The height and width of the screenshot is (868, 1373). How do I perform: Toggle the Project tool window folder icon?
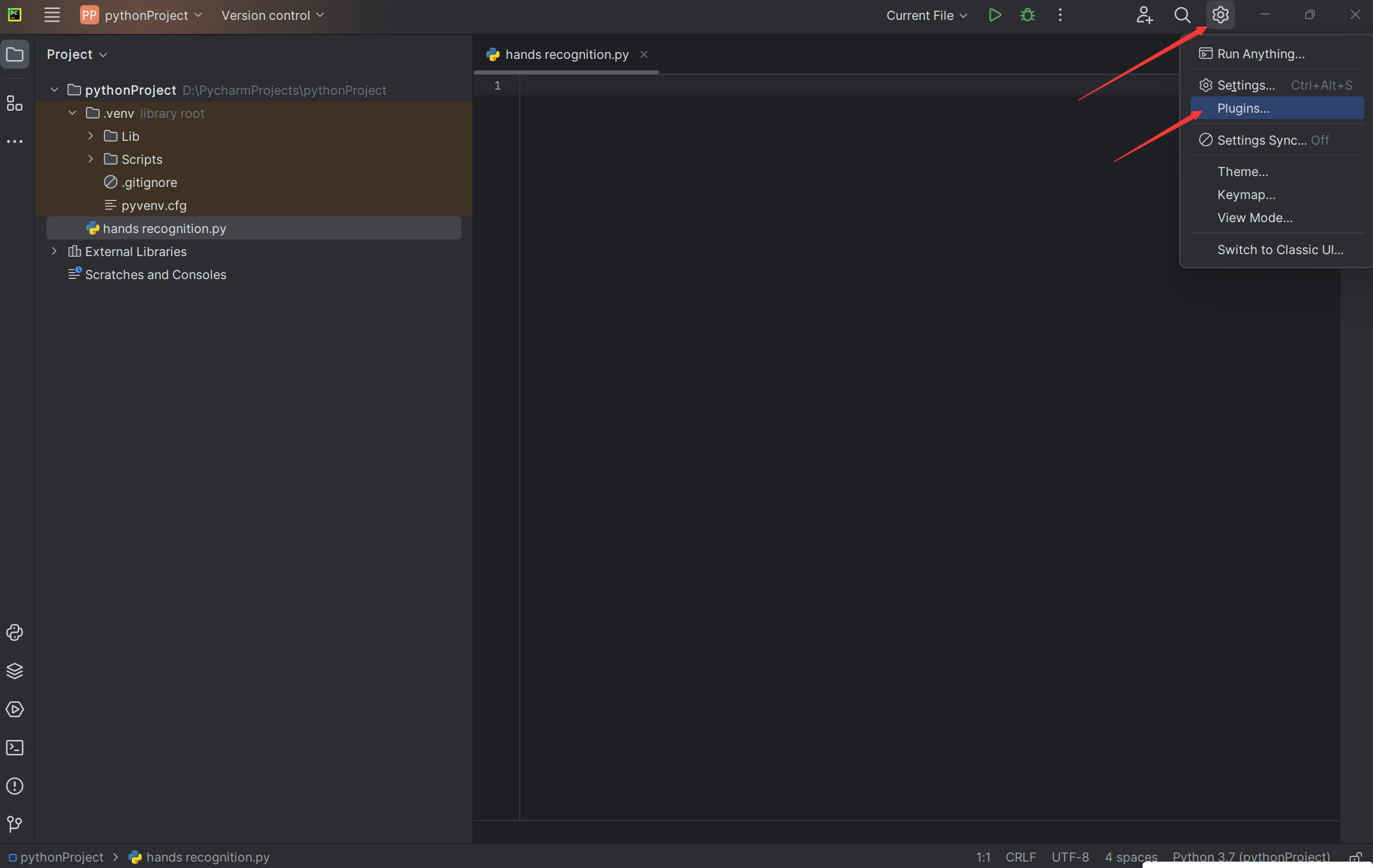pyautogui.click(x=15, y=54)
